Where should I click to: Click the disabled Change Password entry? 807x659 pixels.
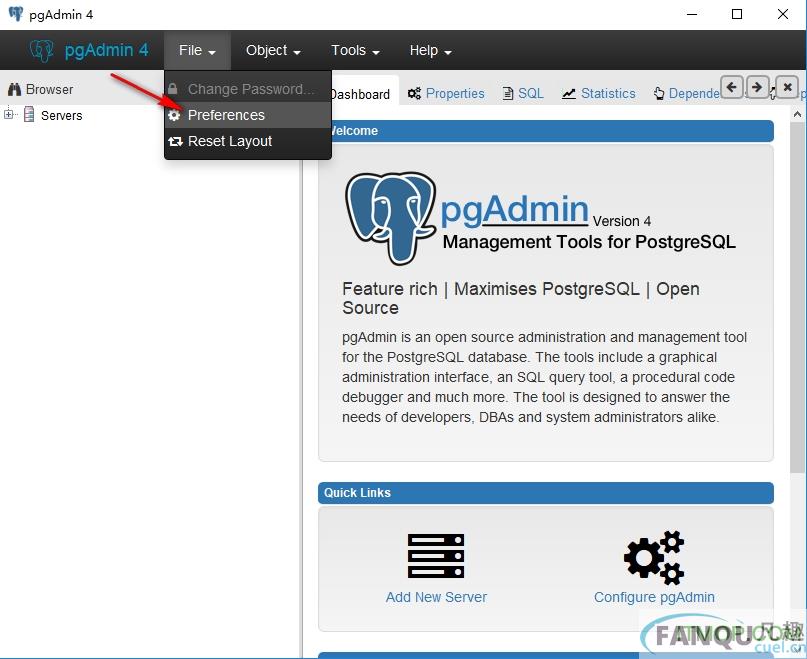click(x=248, y=89)
